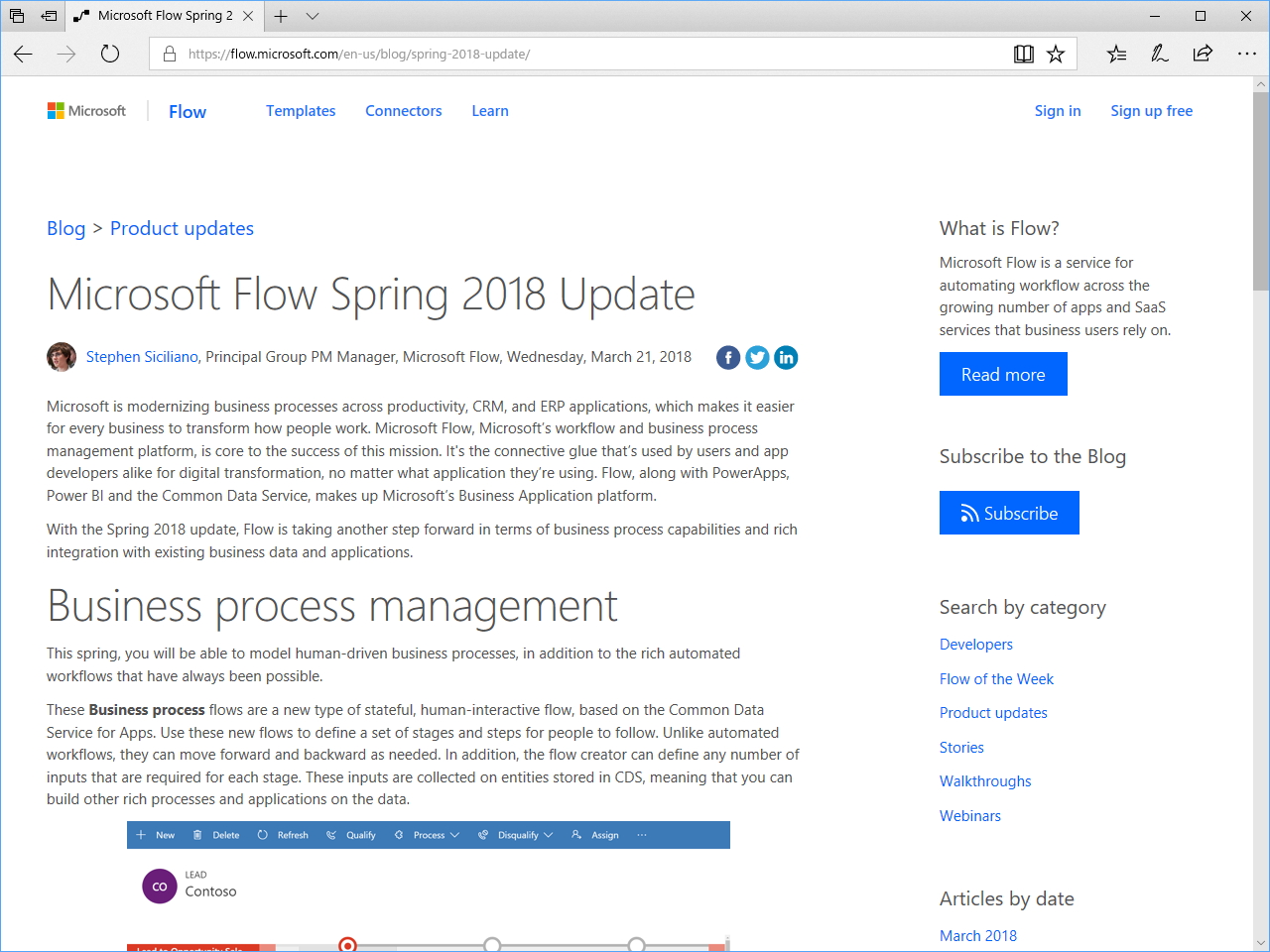Share the article on LinkedIn
The image size is (1270, 952).
(x=786, y=357)
